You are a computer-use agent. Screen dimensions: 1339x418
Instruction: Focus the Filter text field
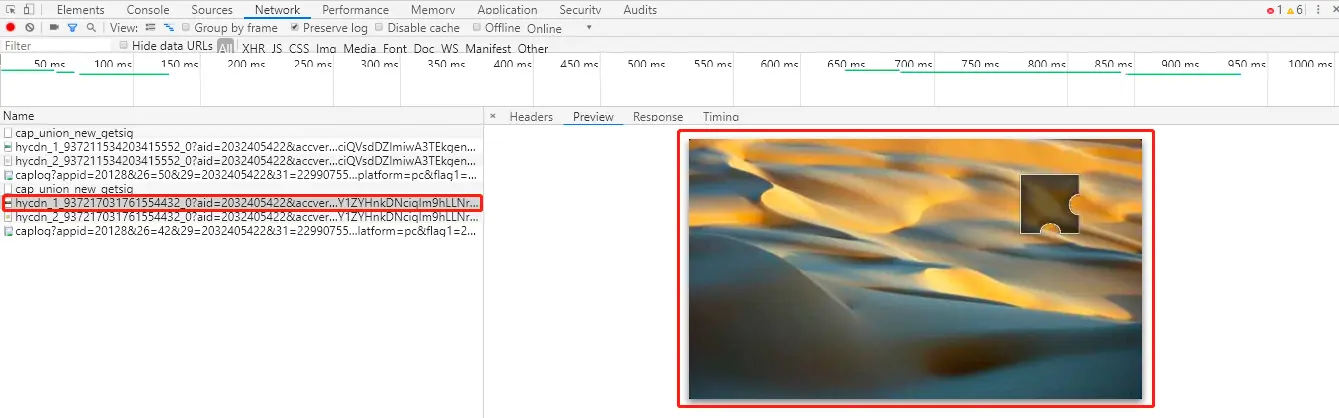(x=57, y=46)
